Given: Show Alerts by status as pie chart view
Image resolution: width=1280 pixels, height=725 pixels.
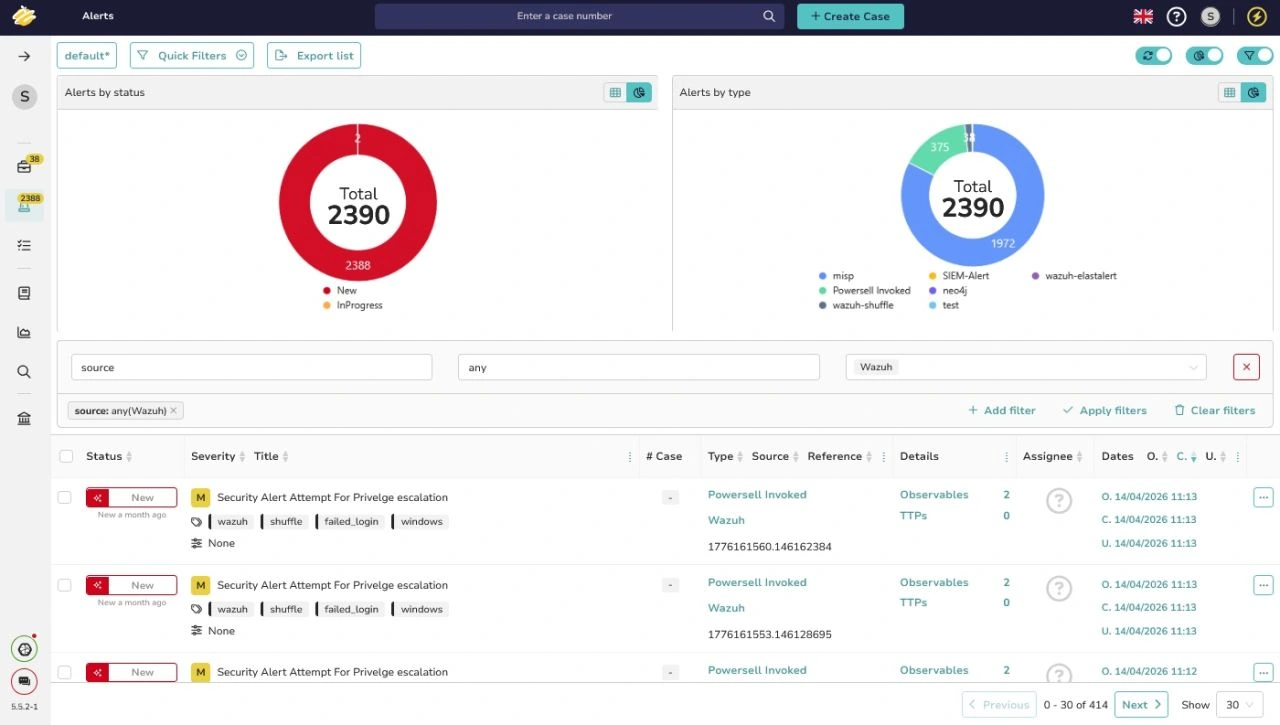Looking at the screenshot, I should pyautogui.click(x=639, y=92).
